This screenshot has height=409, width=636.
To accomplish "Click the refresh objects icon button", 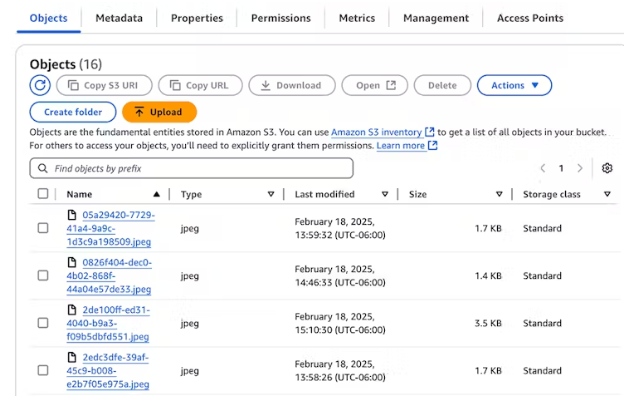I will click(x=40, y=86).
